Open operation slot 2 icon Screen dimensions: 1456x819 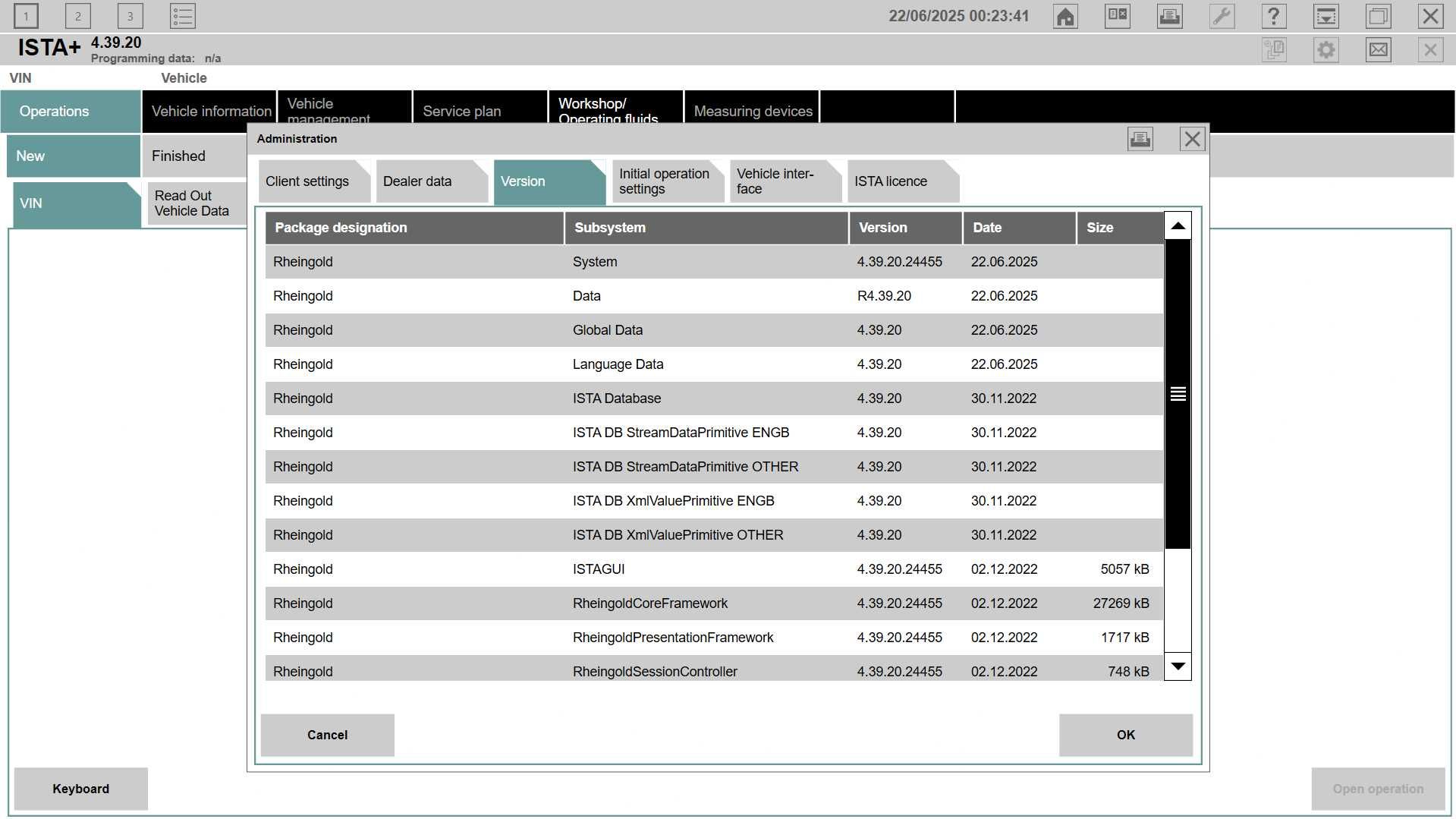[78, 16]
